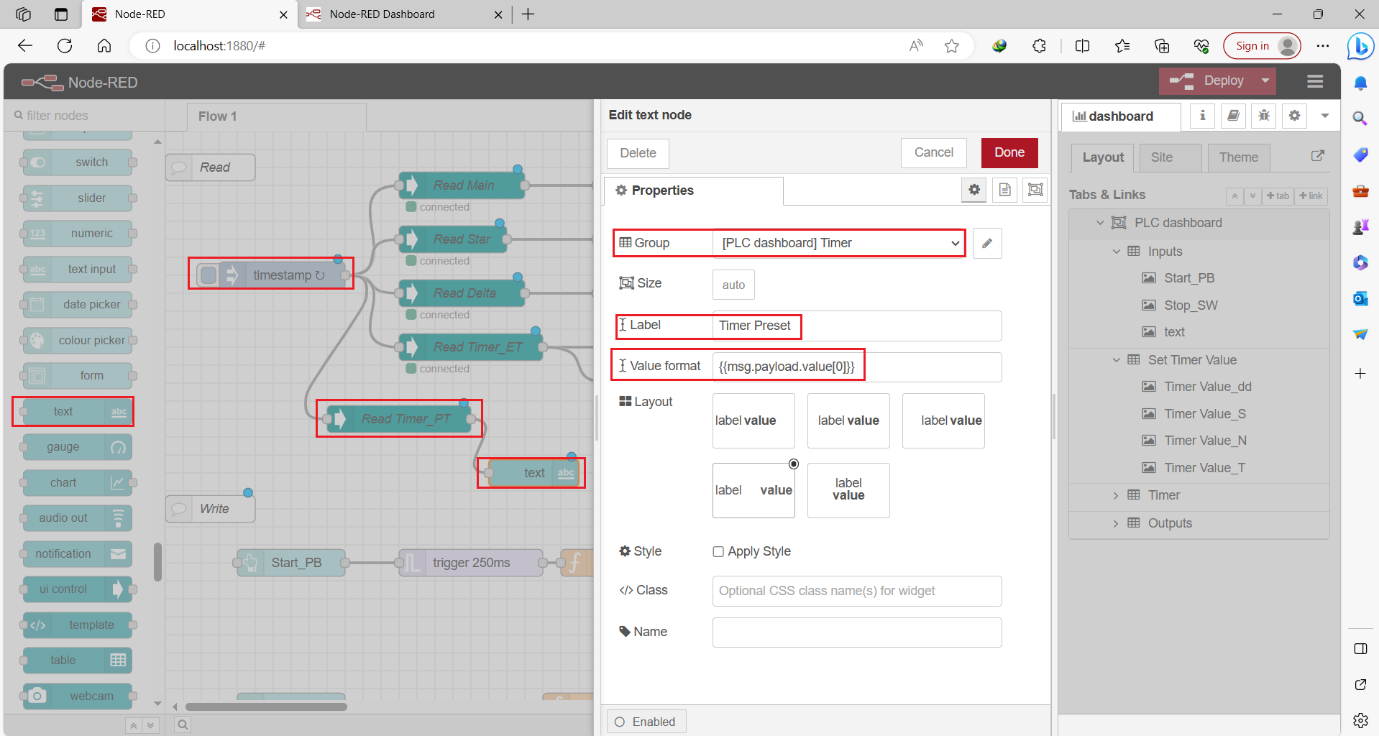
Task: Click the dashboard documentation book icon
Action: point(1232,115)
